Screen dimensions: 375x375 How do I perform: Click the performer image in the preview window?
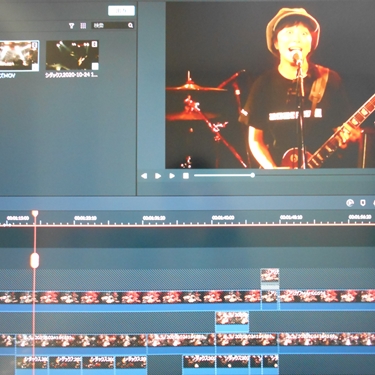click(x=270, y=85)
